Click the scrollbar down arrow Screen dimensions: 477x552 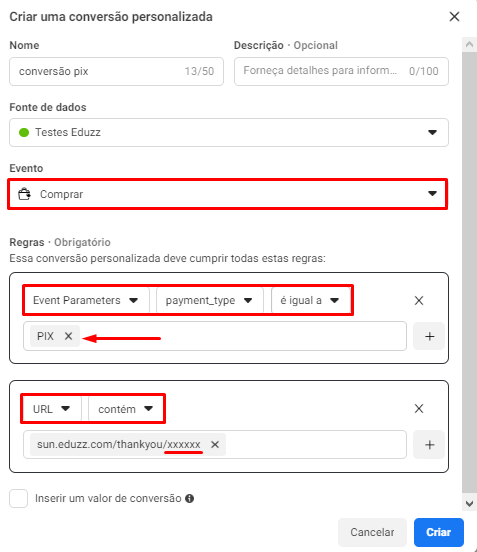click(x=469, y=504)
